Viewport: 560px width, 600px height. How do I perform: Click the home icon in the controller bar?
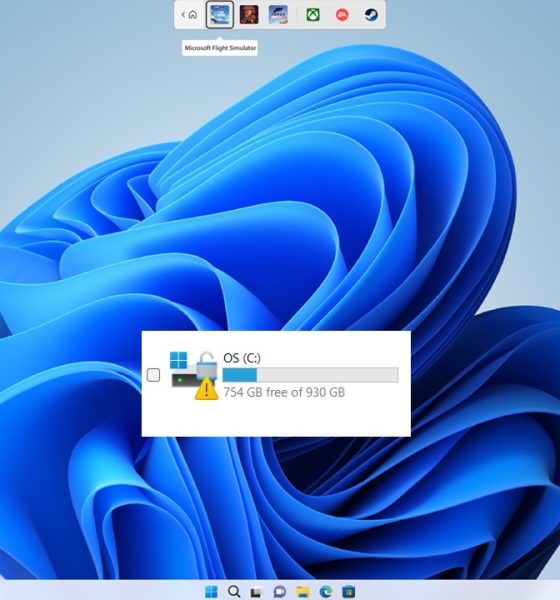pos(193,15)
